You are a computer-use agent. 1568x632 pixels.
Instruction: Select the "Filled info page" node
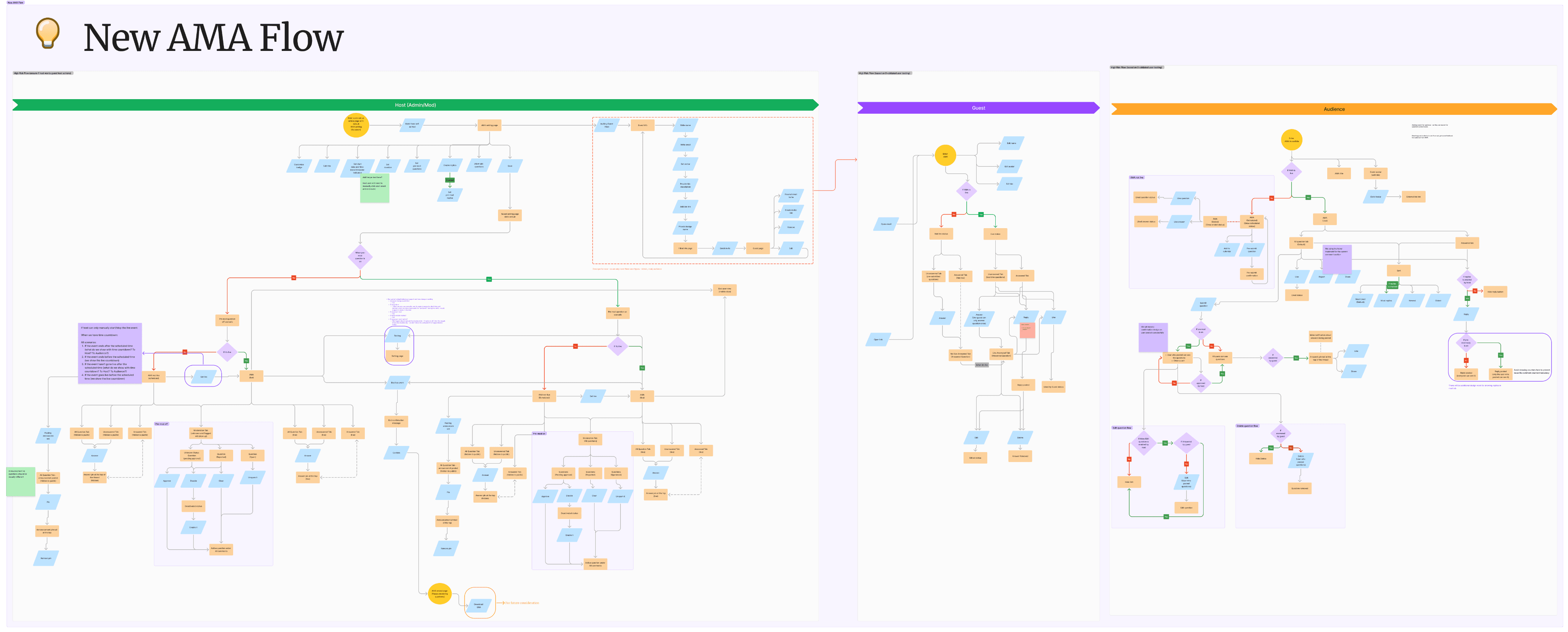coord(685,248)
